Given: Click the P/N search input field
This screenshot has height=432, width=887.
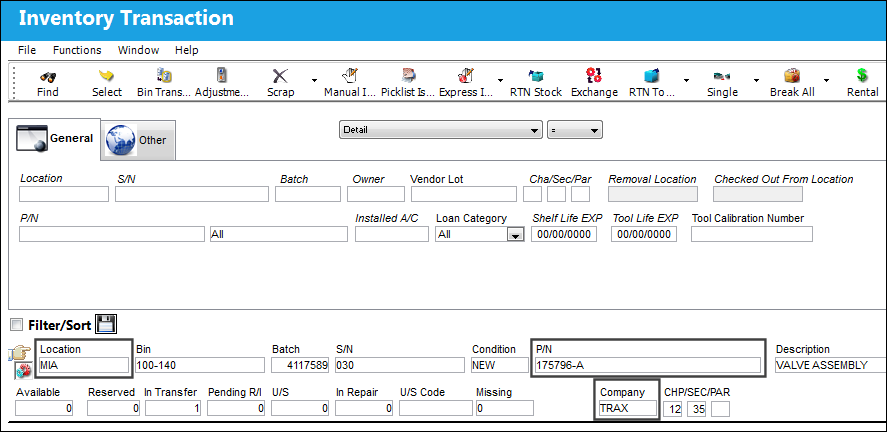Looking at the screenshot, I should tap(111, 234).
